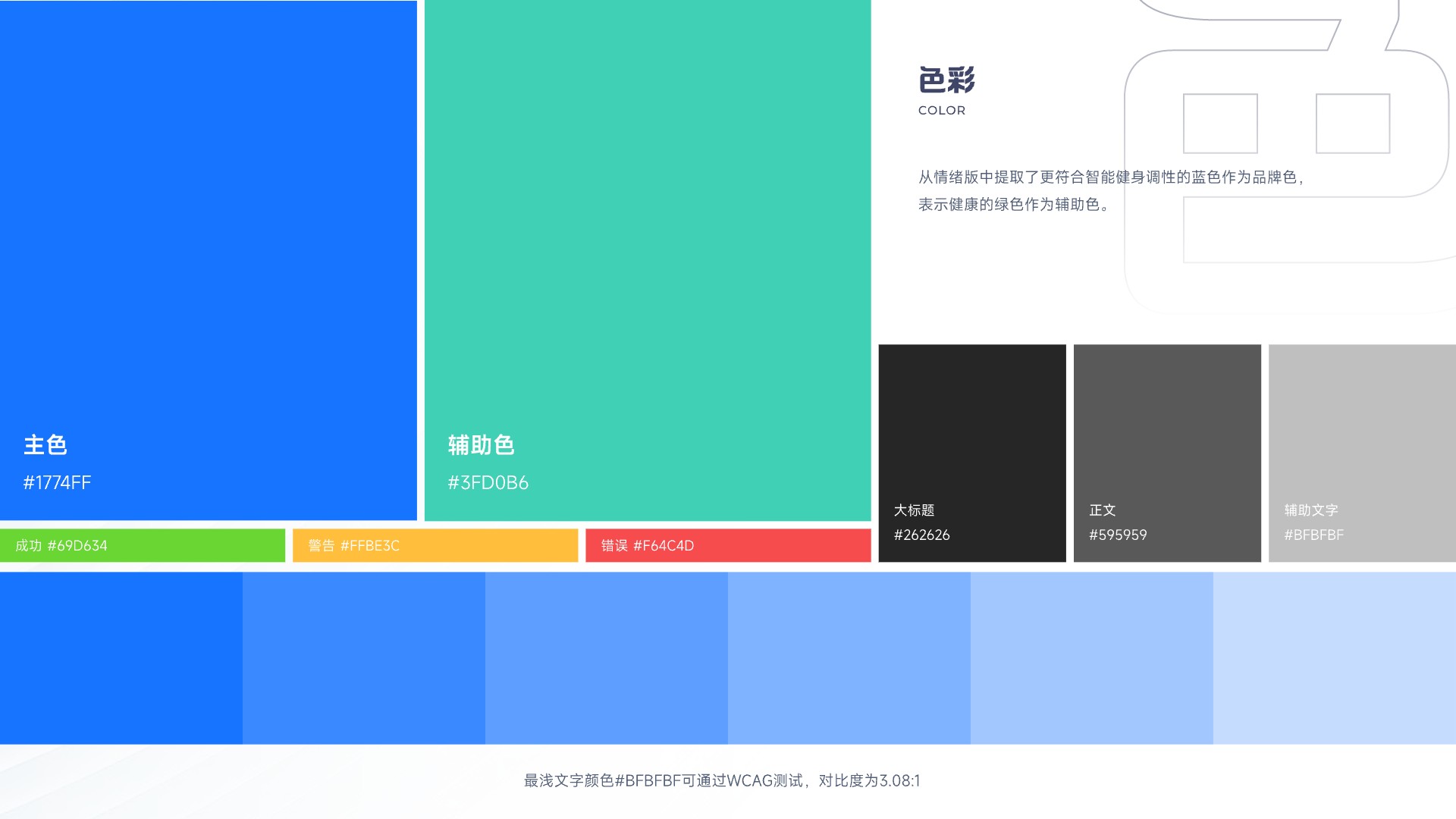Image resolution: width=1456 pixels, height=819 pixels.
Task: Select the error red #F64C4D bar
Action: click(728, 545)
